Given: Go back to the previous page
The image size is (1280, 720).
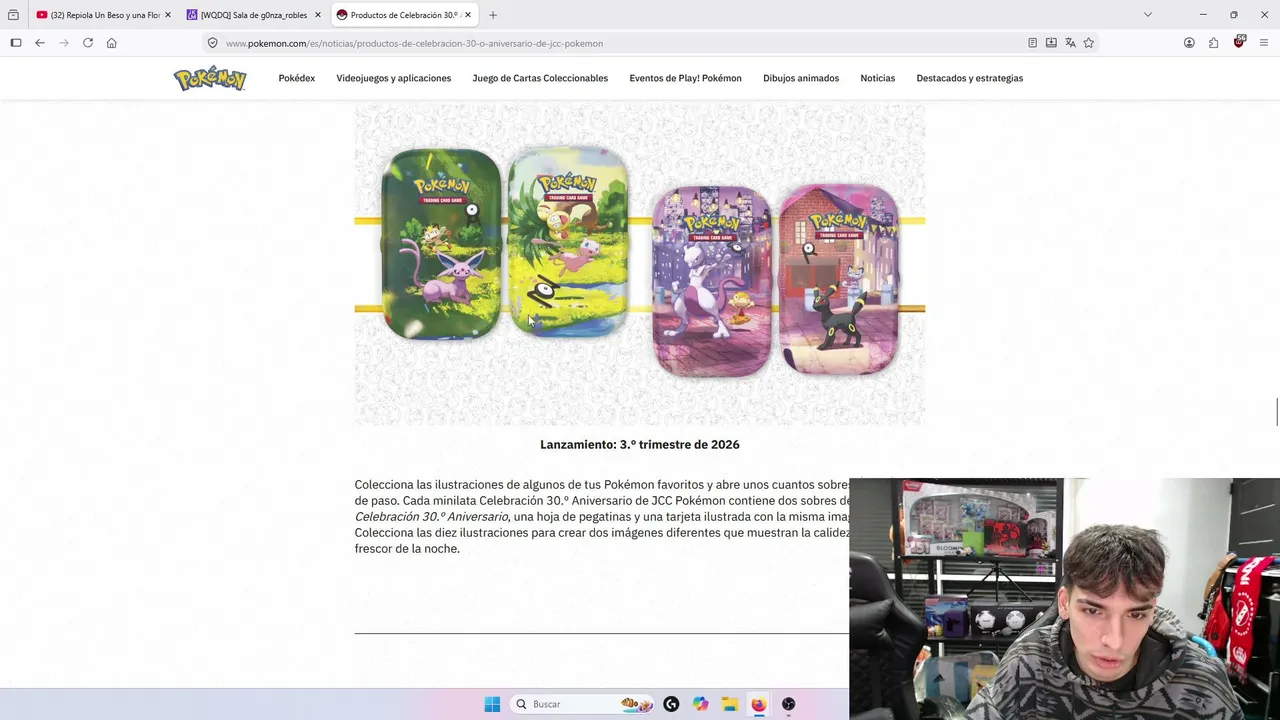Looking at the screenshot, I should click(40, 43).
